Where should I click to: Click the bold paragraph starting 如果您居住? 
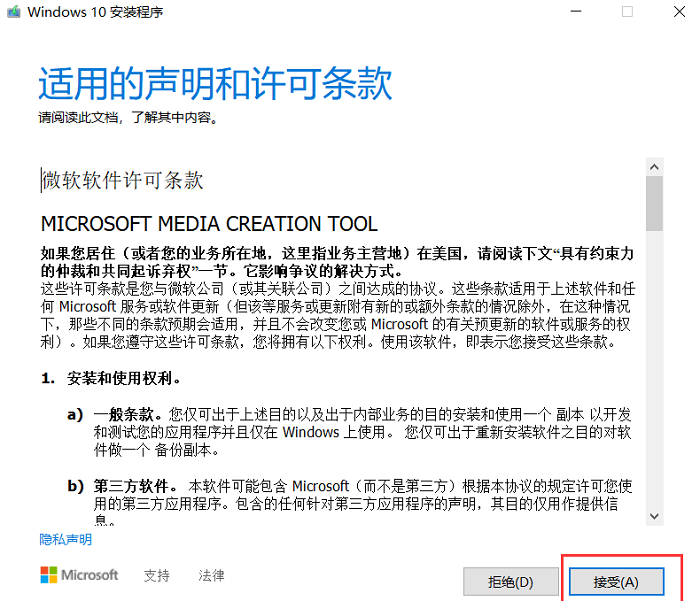coord(338,262)
